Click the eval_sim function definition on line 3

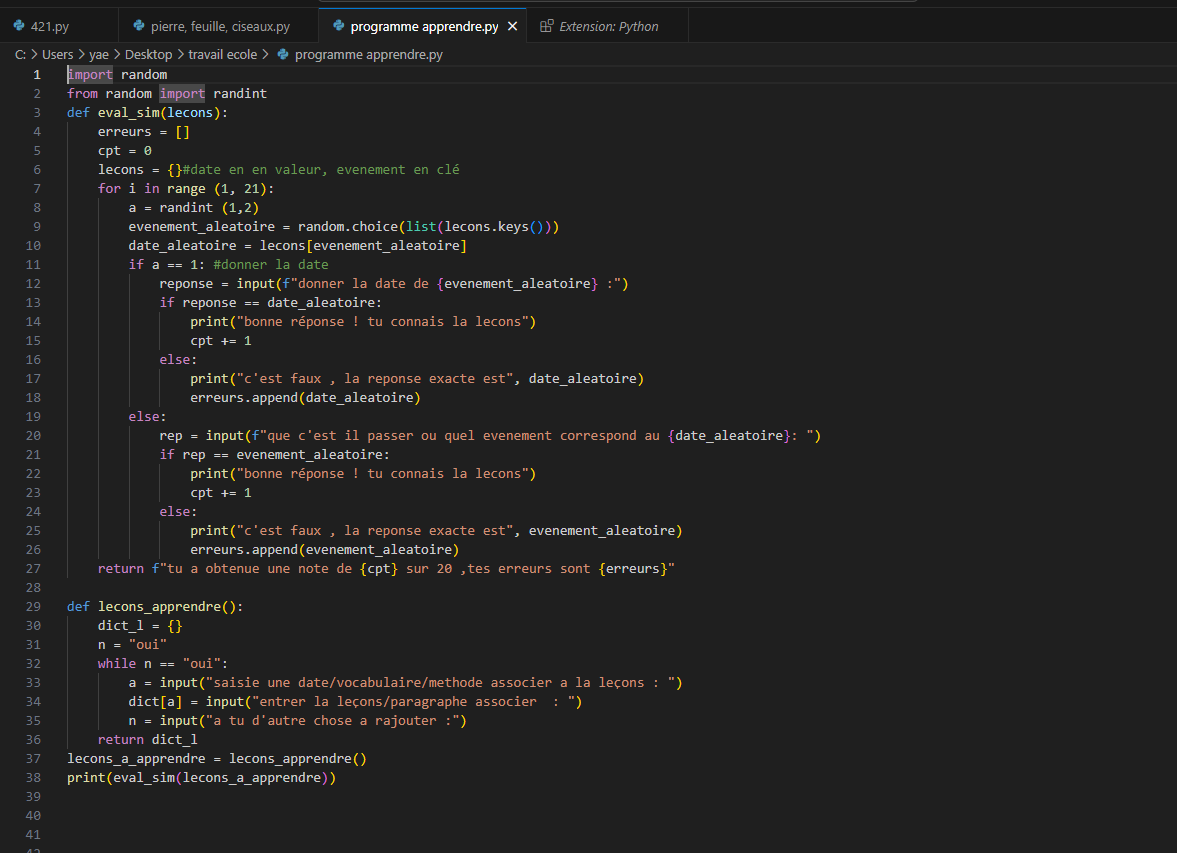(130, 112)
